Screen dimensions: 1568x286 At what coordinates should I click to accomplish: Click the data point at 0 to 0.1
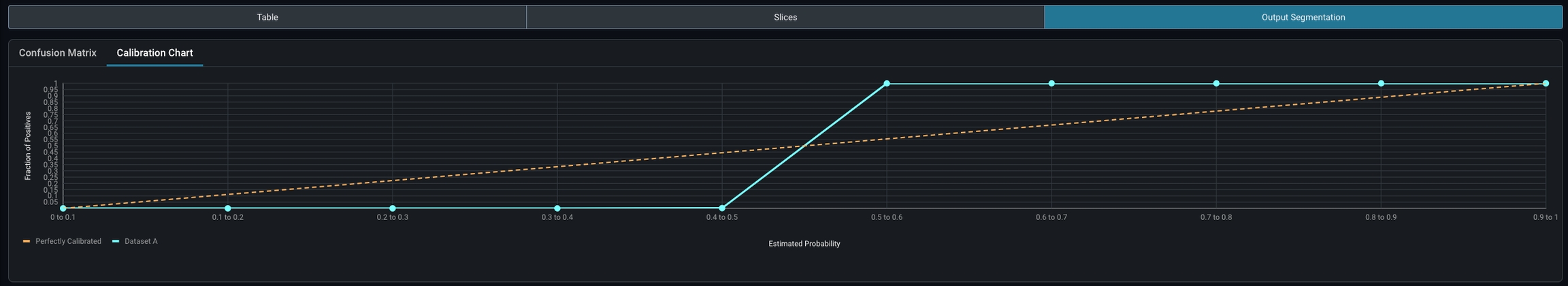(x=63, y=208)
